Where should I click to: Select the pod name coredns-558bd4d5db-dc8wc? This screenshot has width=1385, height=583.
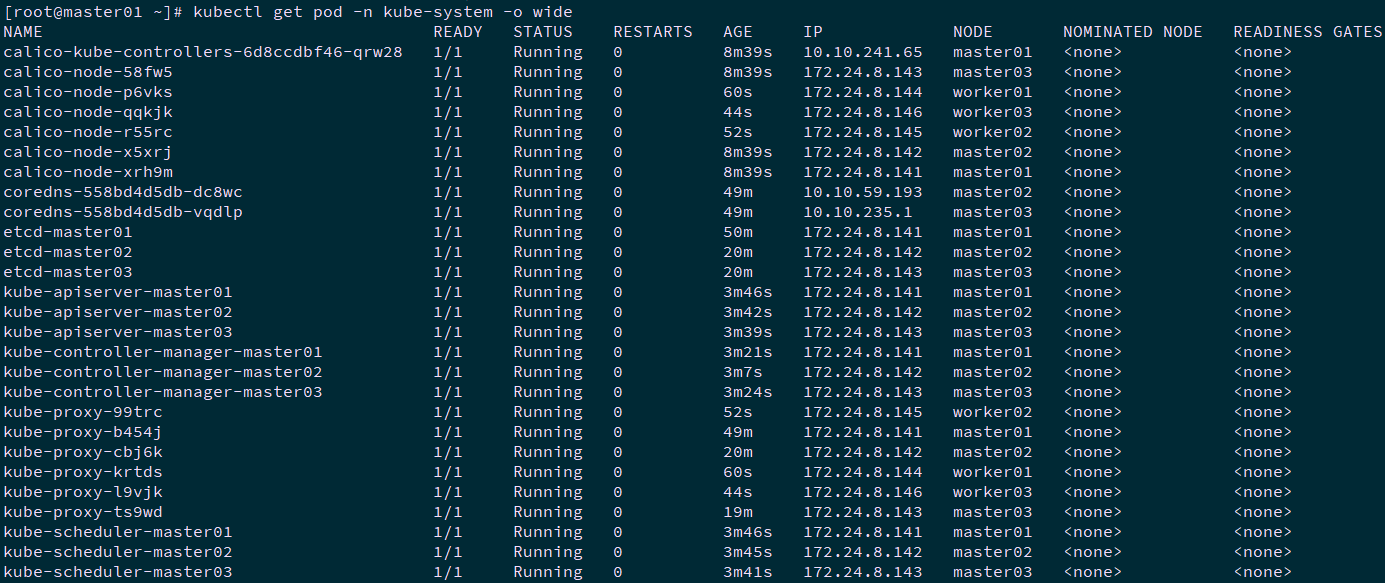[122, 192]
